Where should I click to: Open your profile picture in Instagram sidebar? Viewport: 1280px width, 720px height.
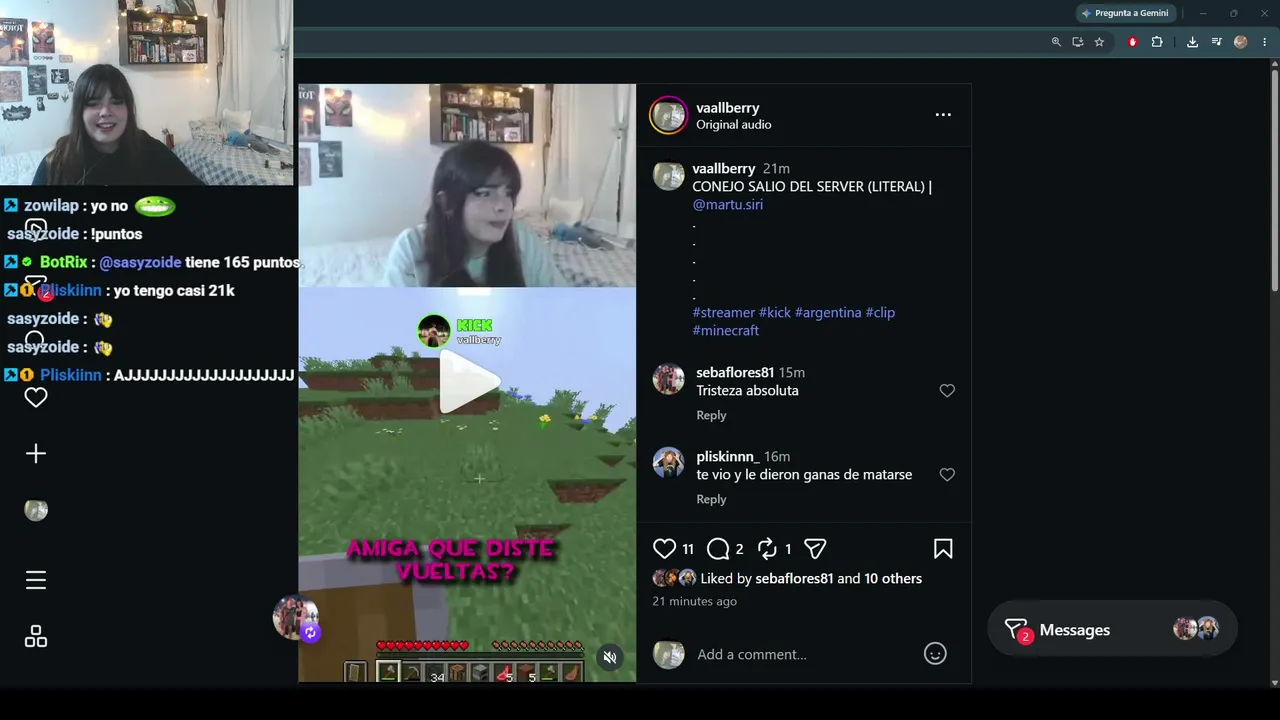[x=36, y=510]
